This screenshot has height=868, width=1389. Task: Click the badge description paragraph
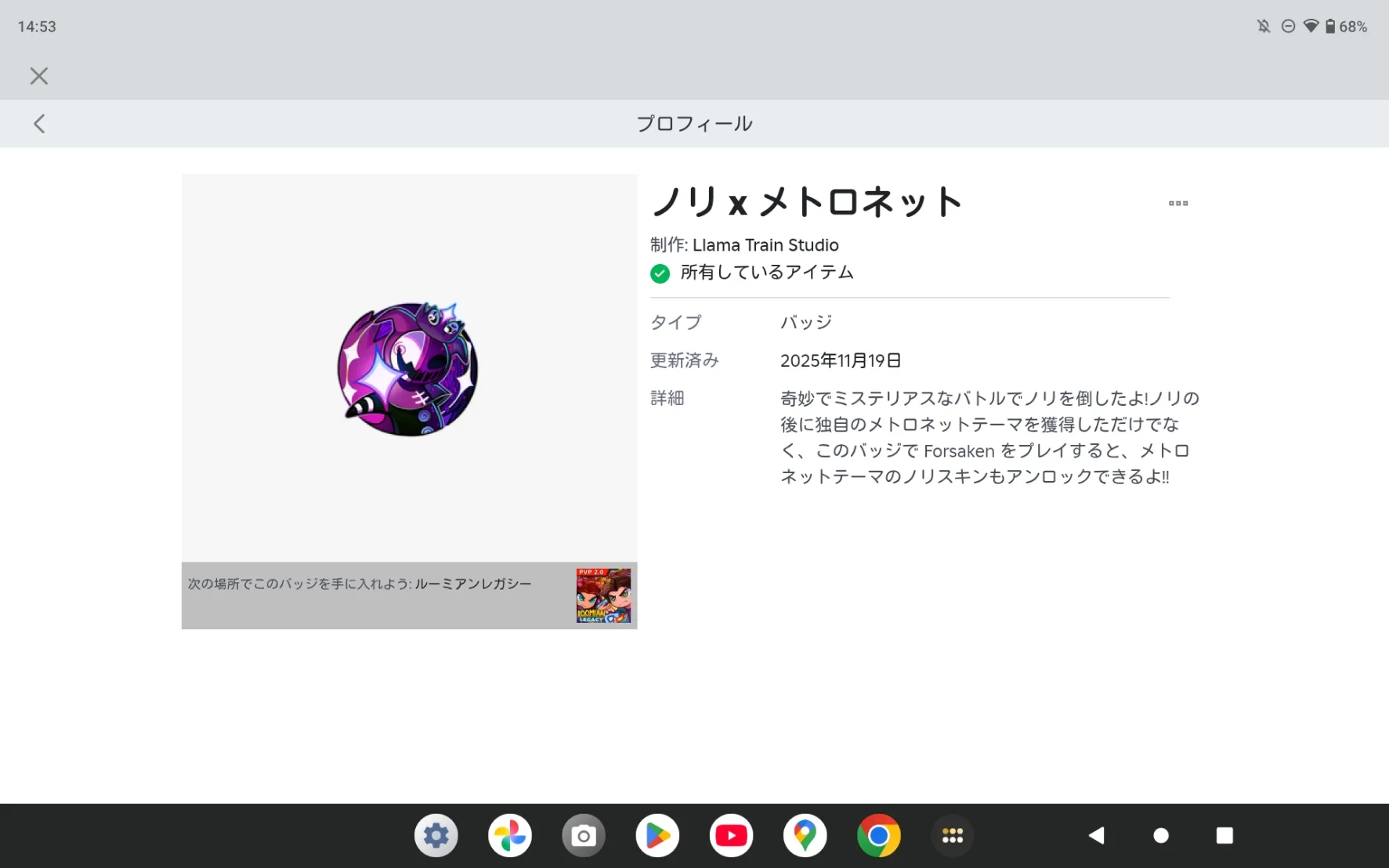989,437
